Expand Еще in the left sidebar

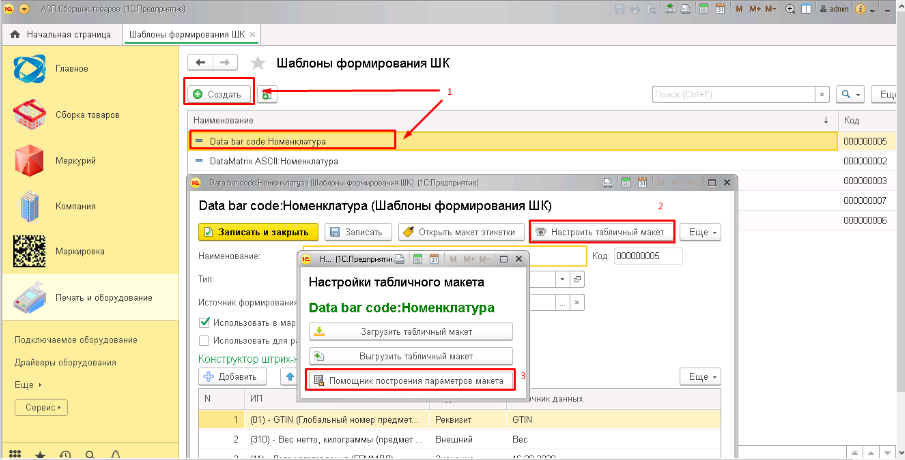pos(28,384)
